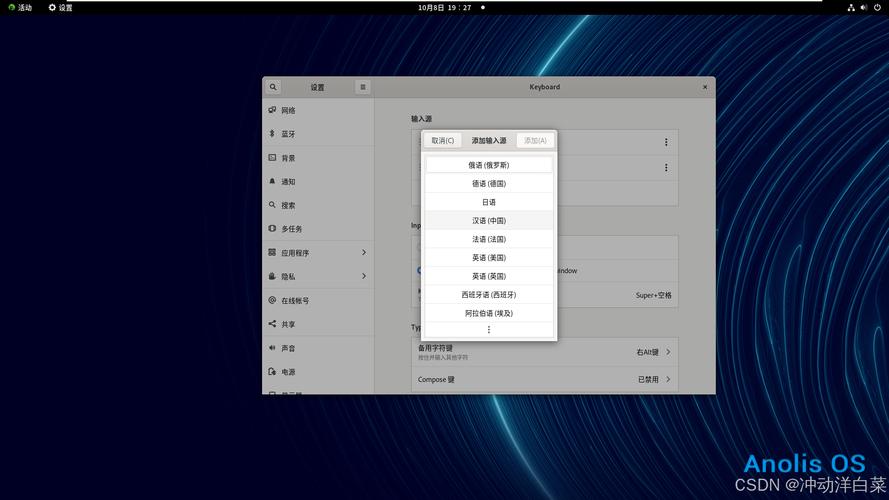Choose 英语 (英国) input language
This screenshot has height=500, width=889.
[489, 276]
